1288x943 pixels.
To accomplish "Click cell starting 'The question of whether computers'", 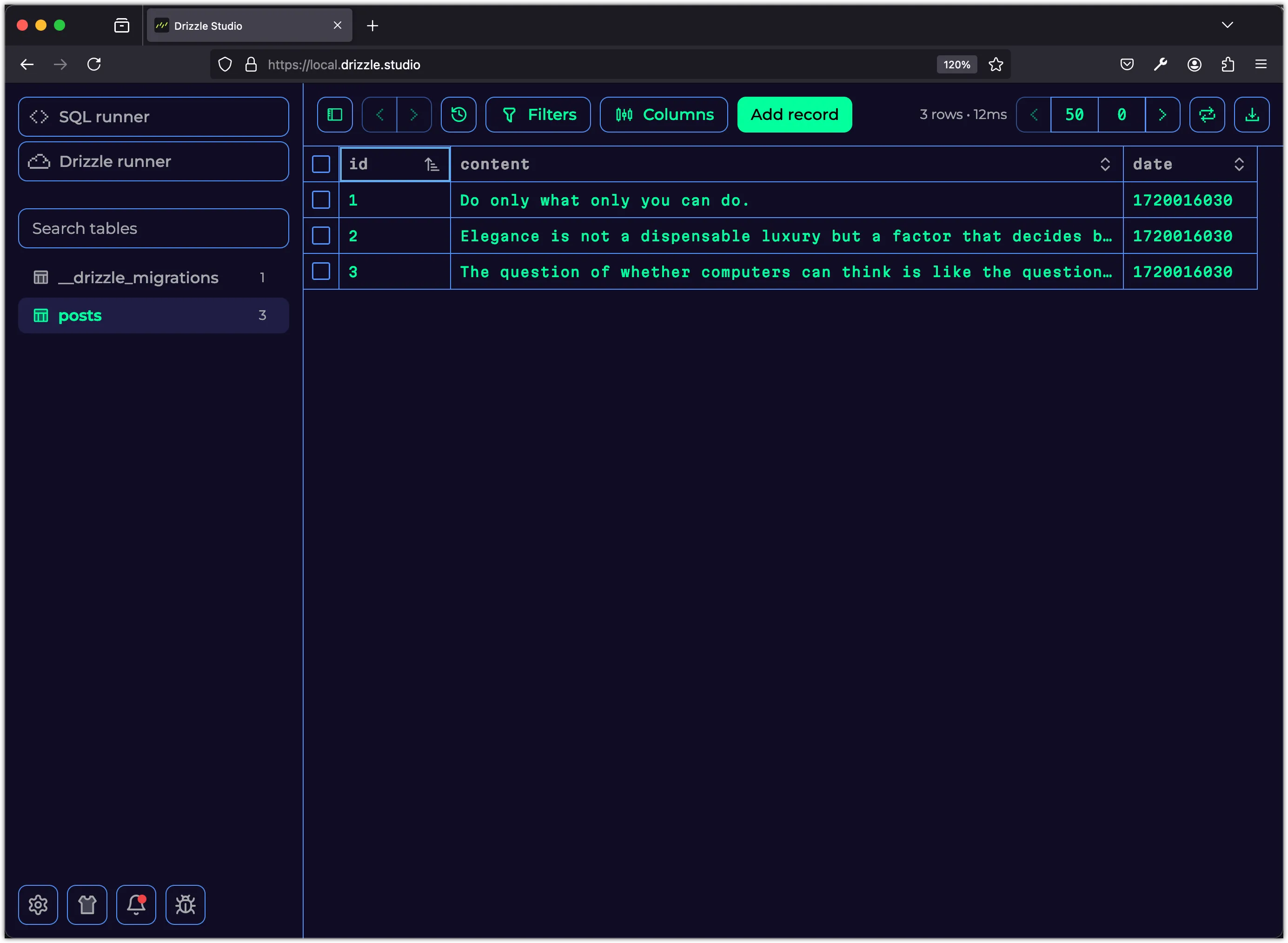I will pos(787,272).
